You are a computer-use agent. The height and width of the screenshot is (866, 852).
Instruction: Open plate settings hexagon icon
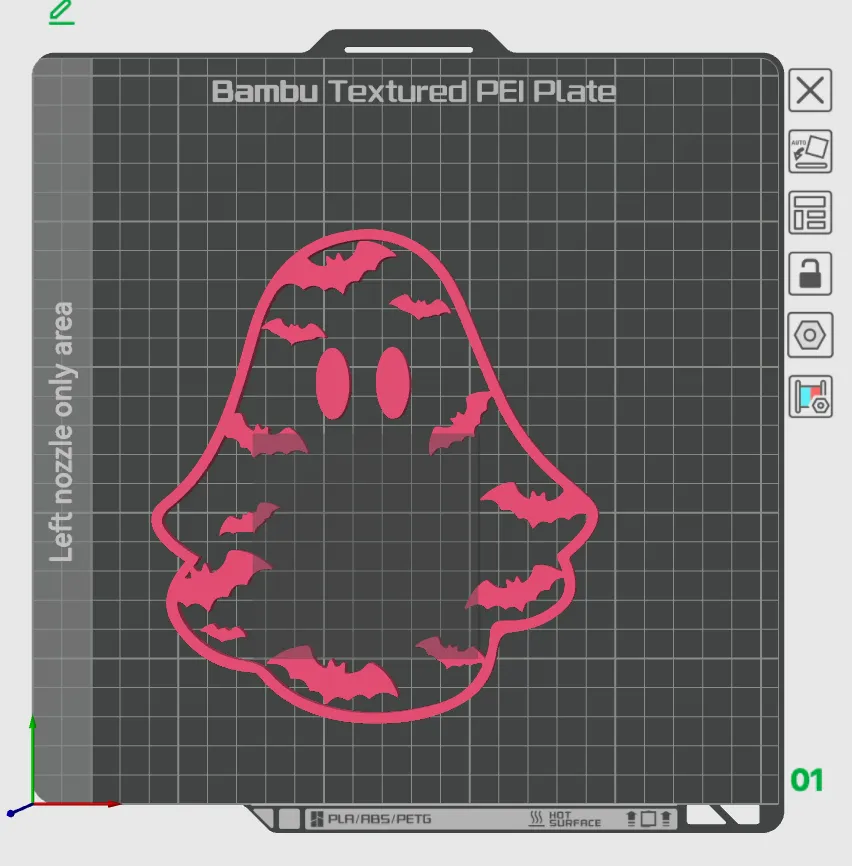[809, 335]
